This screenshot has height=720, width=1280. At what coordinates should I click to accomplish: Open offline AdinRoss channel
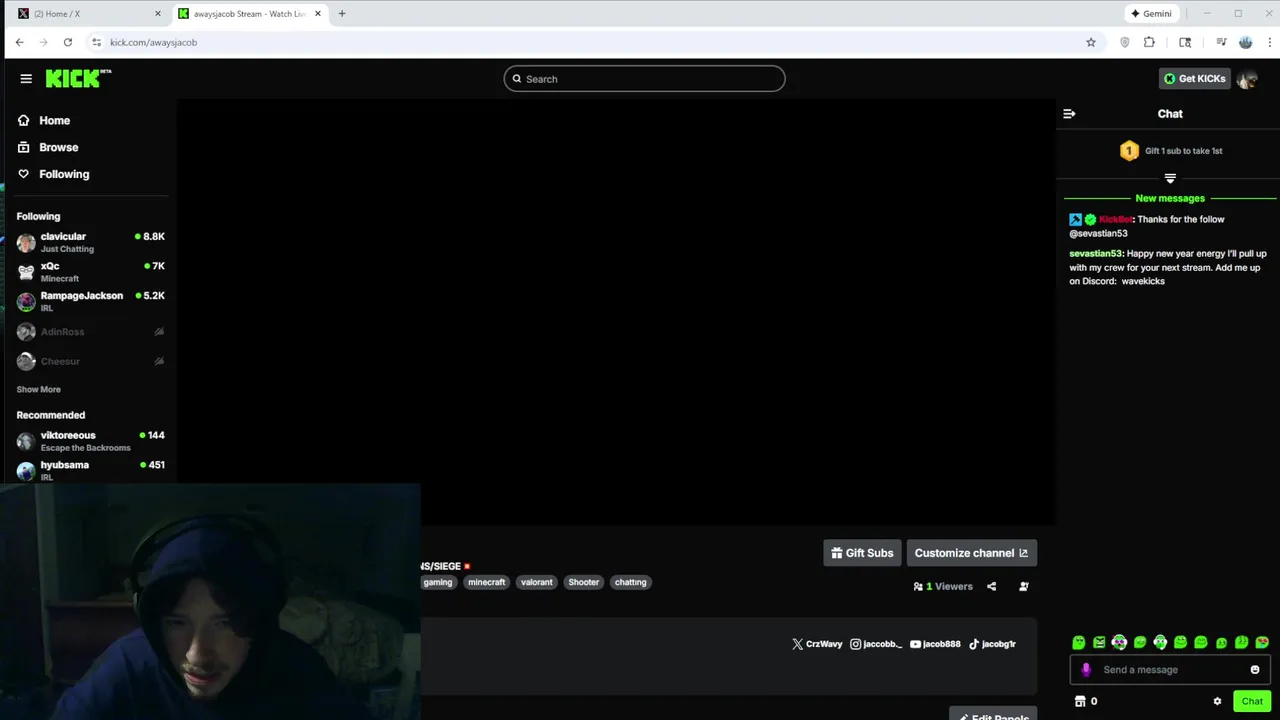[90, 332]
